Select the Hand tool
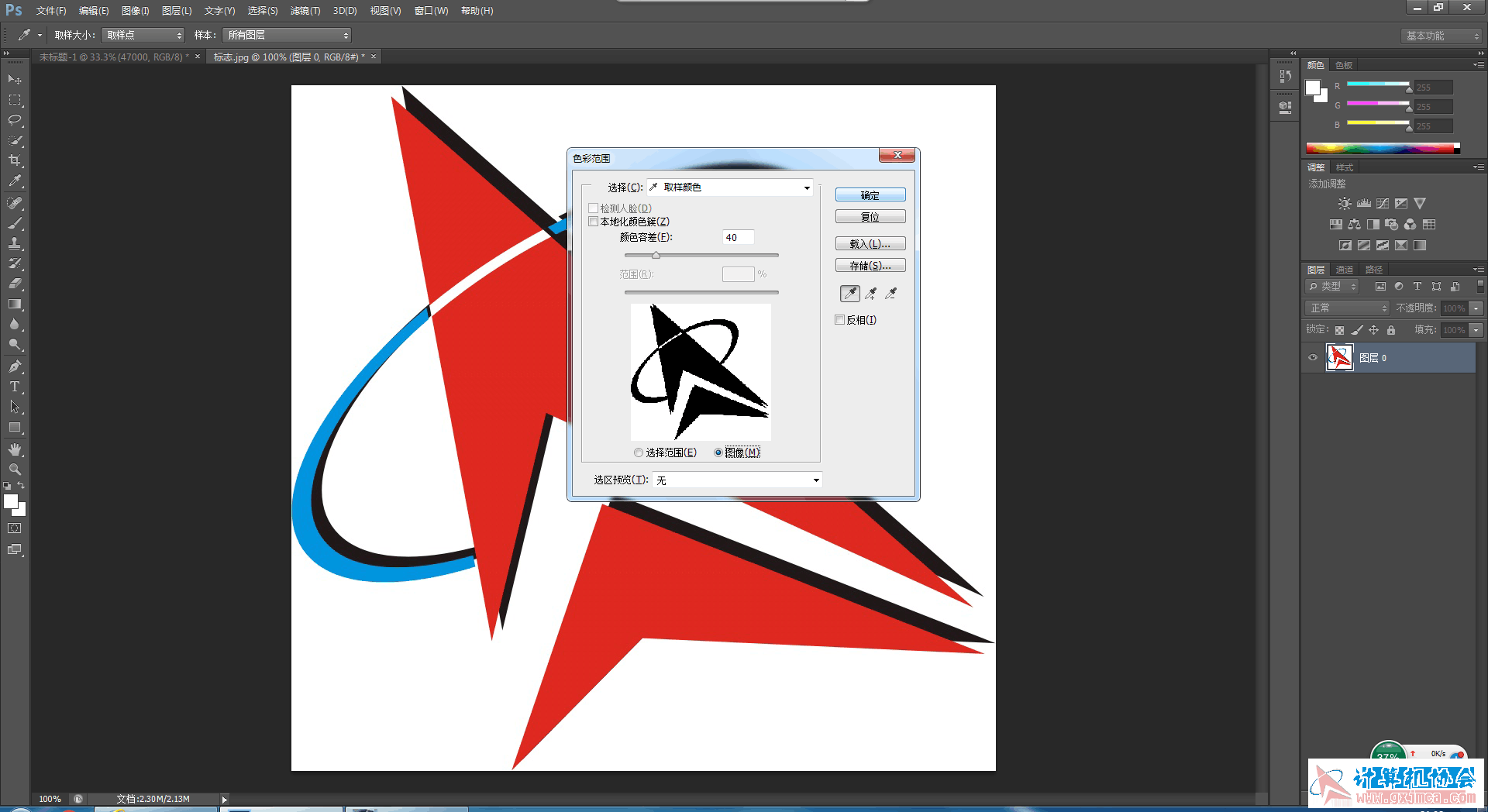The width and height of the screenshot is (1488, 812). coord(14,449)
